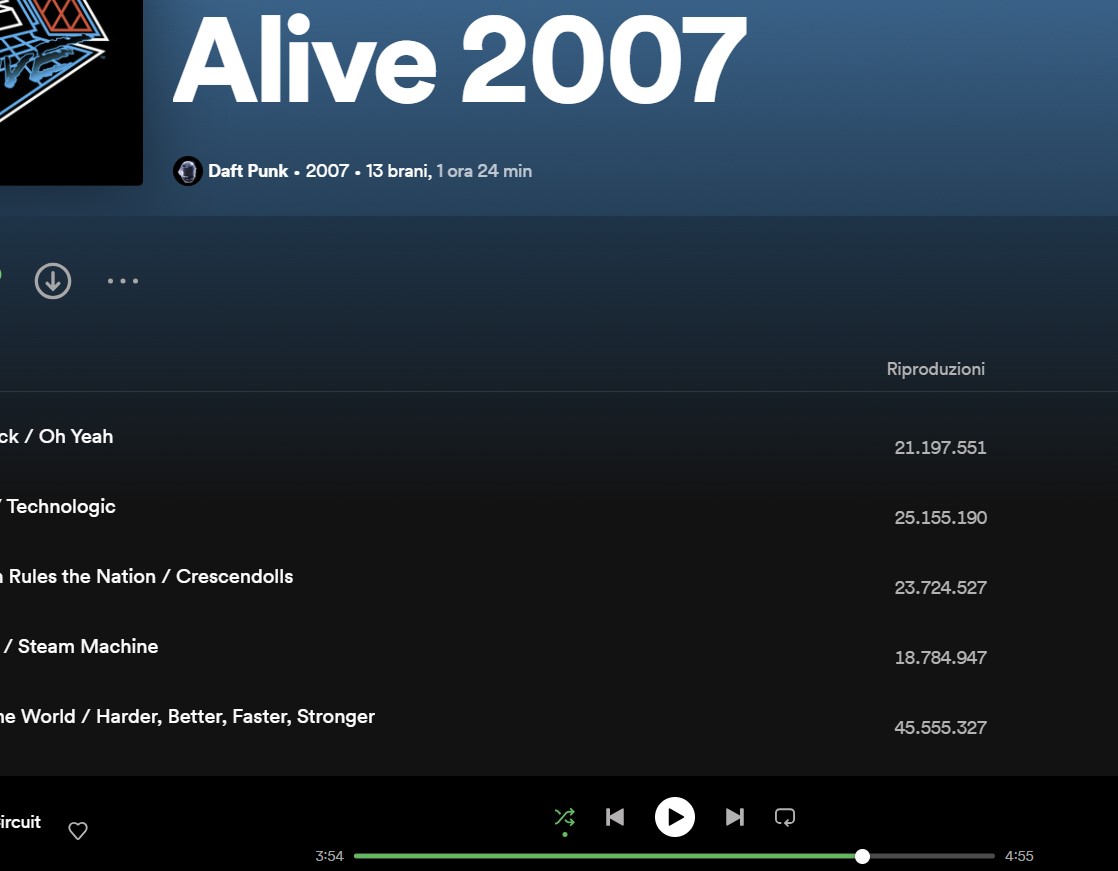Skip to the previous track
The width and height of the screenshot is (1118, 871).
[615, 817]
